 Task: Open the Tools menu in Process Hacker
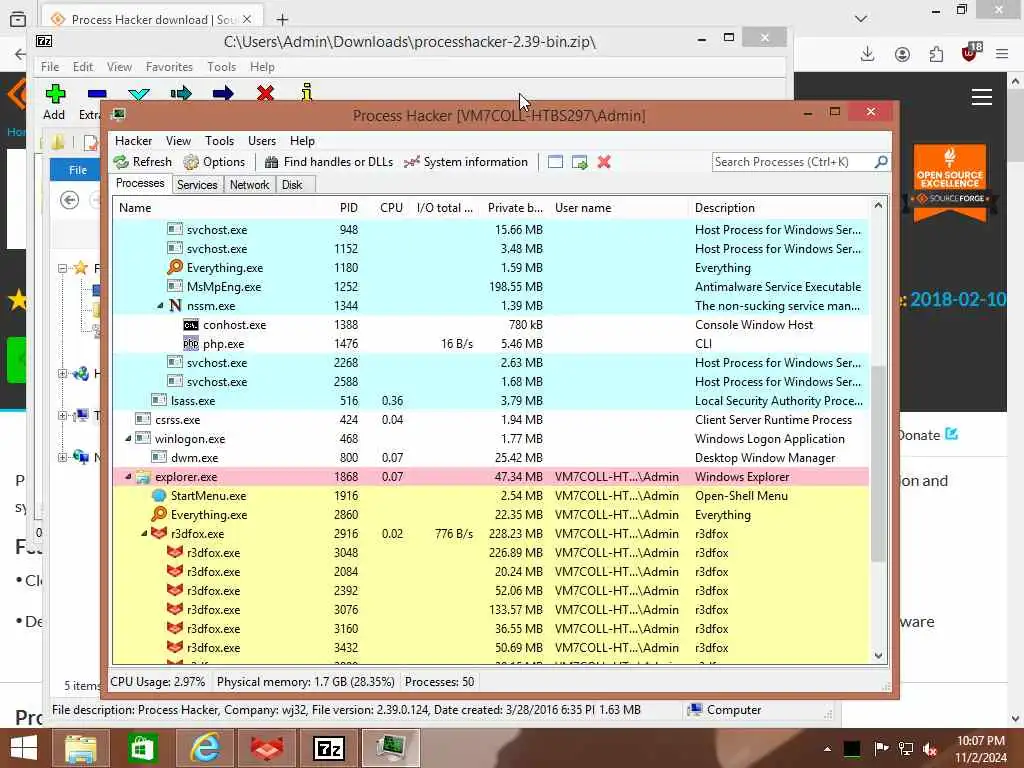219,141
